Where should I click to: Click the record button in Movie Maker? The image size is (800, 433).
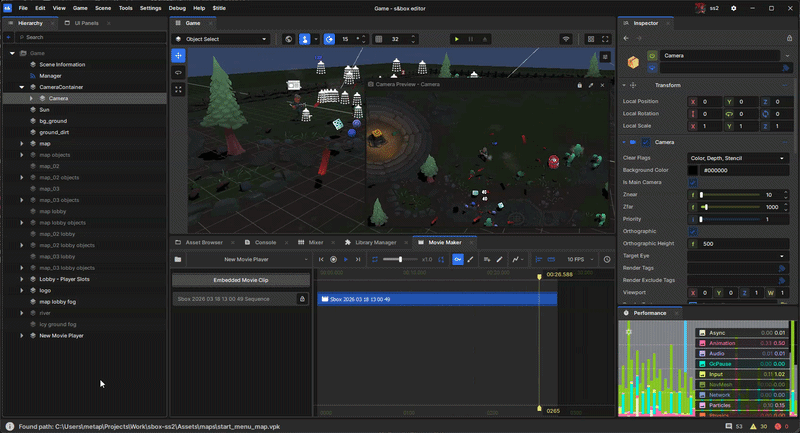coord(333,259)
